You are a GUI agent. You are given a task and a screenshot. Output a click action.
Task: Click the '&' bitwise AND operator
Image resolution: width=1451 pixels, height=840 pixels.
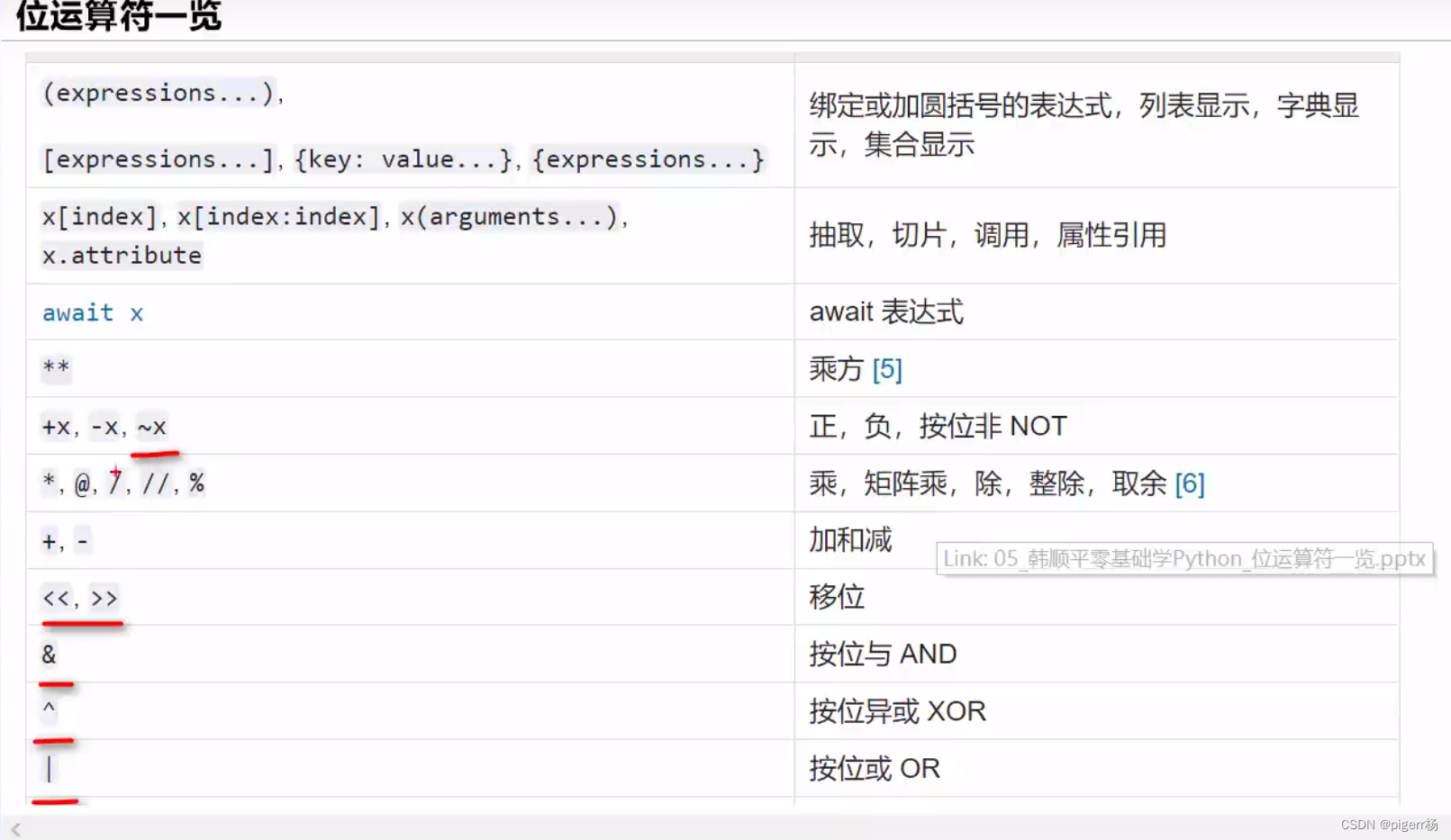pos(49,655)
